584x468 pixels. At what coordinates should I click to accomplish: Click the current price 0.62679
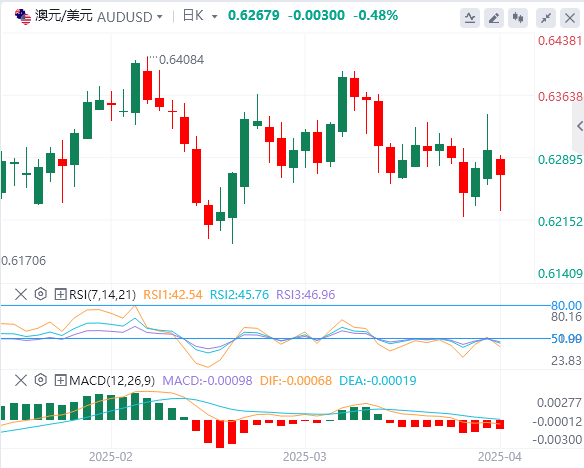click(254, 15)
